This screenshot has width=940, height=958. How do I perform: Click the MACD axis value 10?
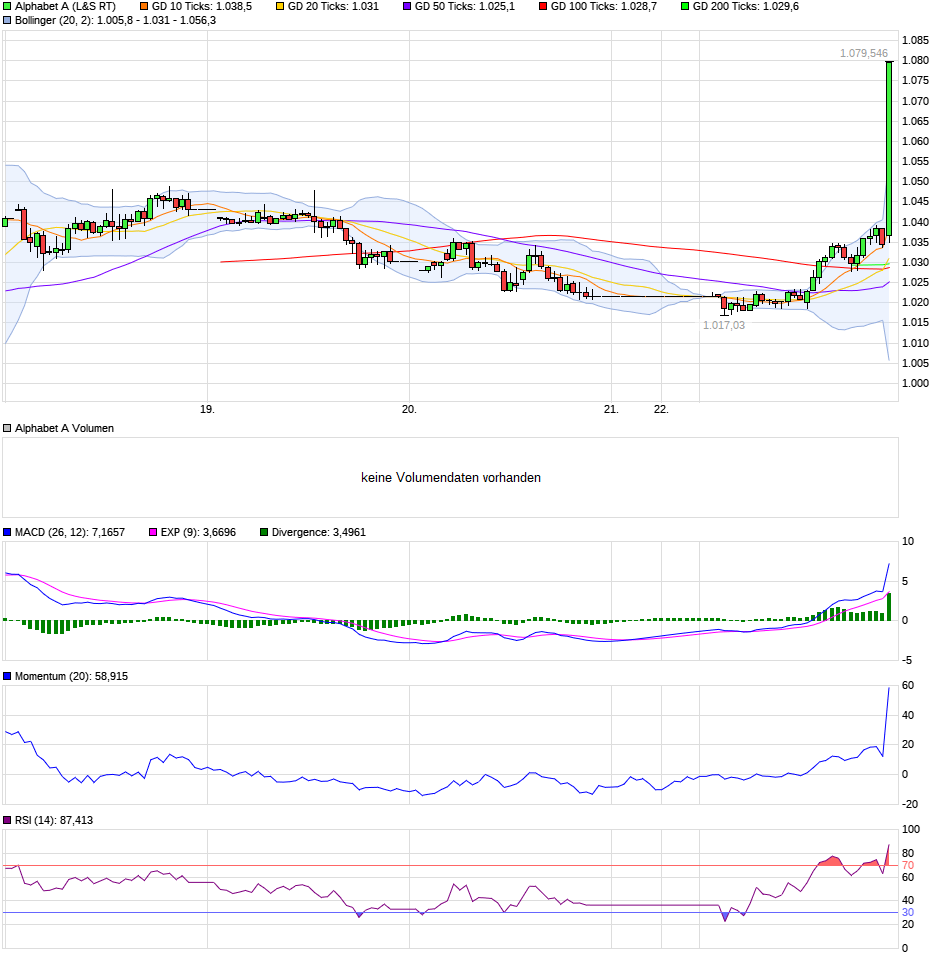(908, 541)
